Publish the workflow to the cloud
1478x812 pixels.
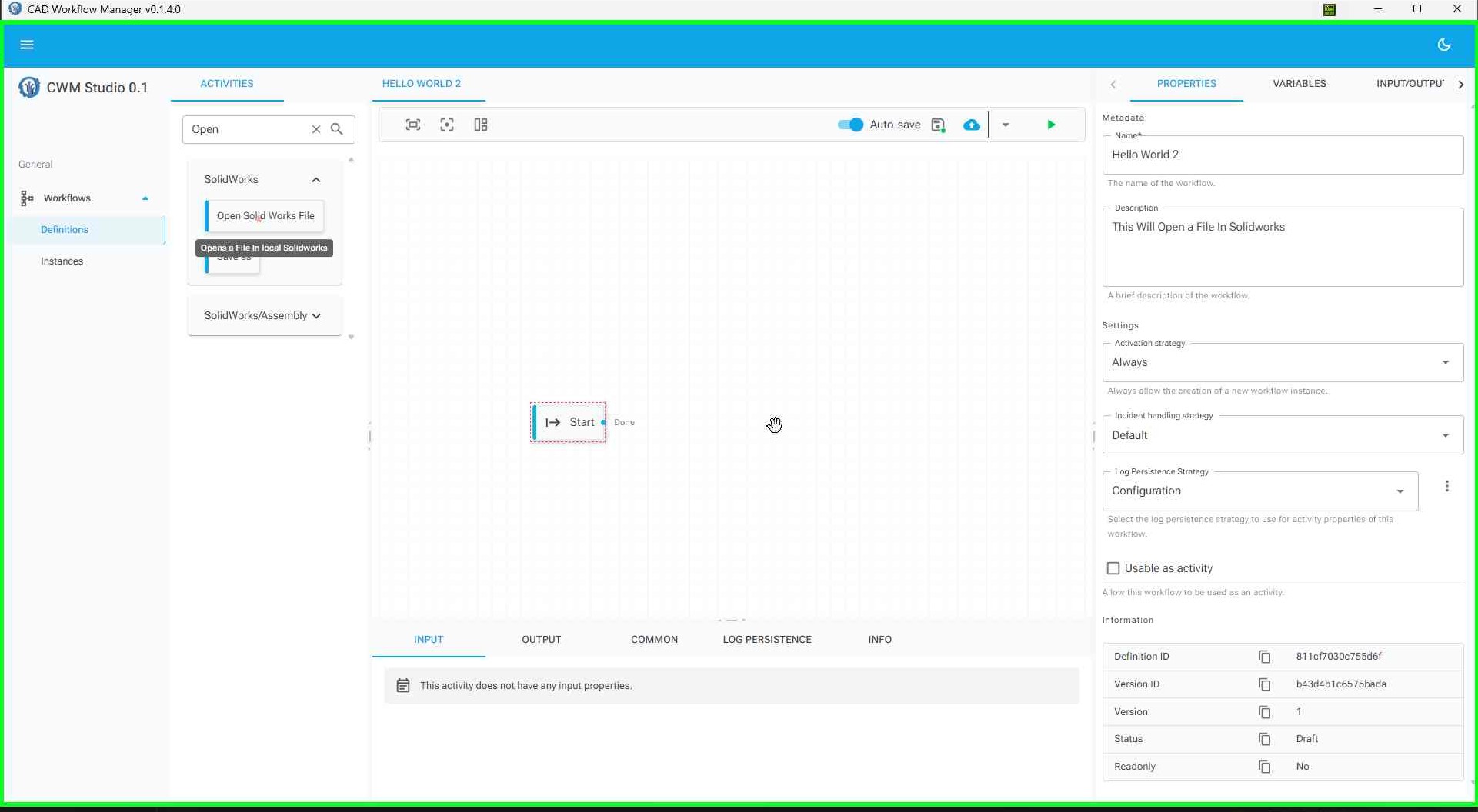coord(971,125)
